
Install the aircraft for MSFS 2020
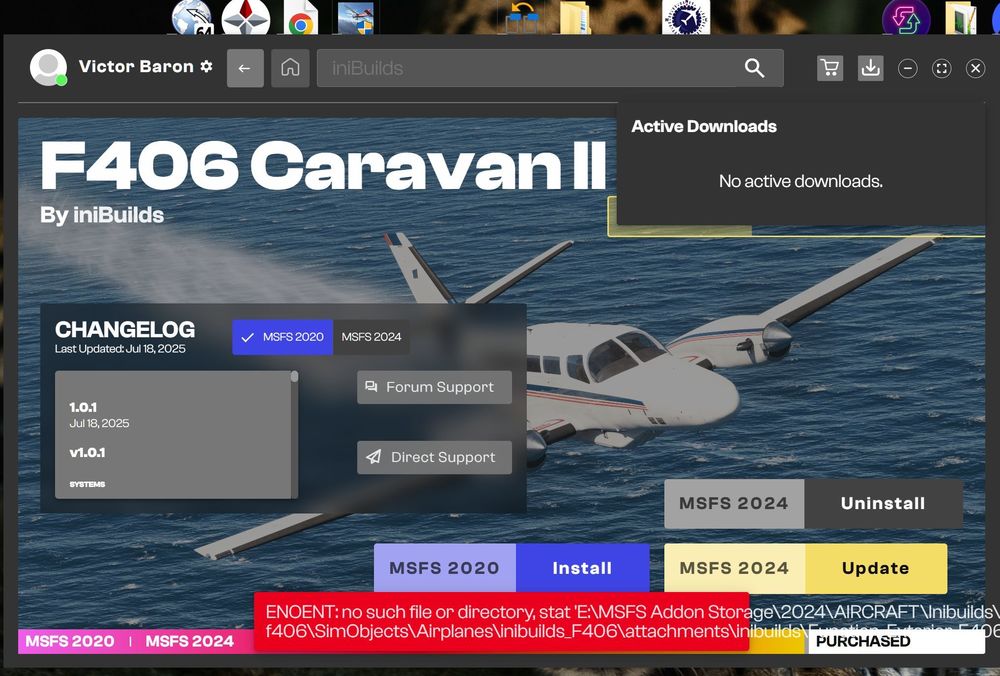click(x=582, y=568)
